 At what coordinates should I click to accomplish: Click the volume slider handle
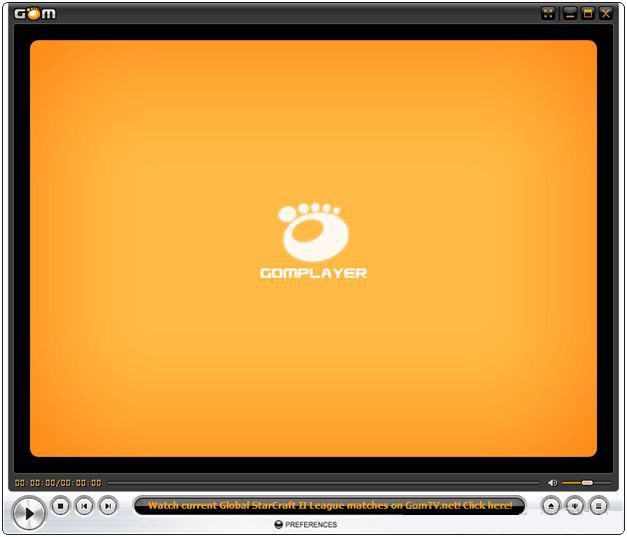[x=587, y=483]
